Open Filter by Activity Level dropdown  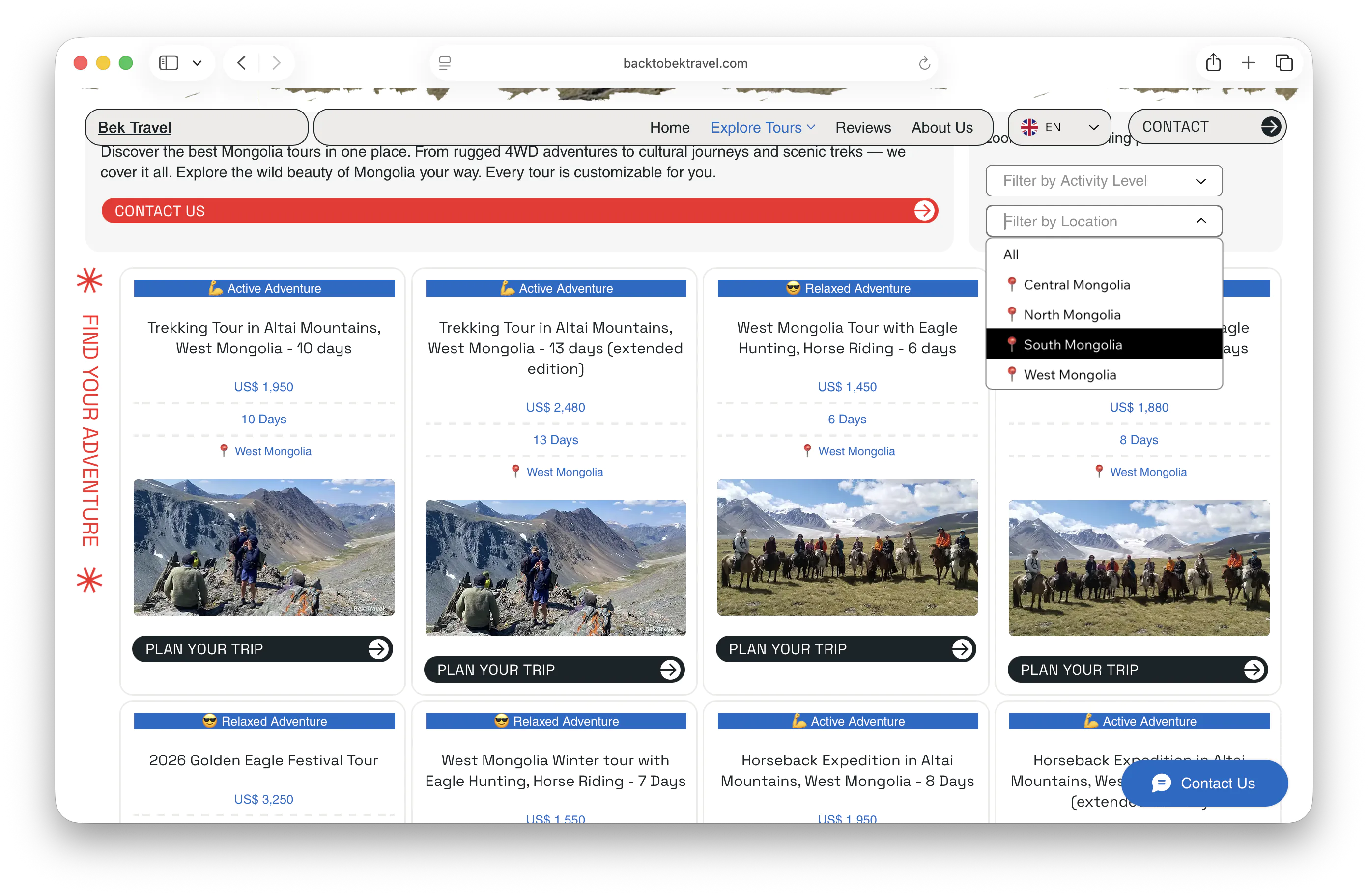[x=1103, y=180]
